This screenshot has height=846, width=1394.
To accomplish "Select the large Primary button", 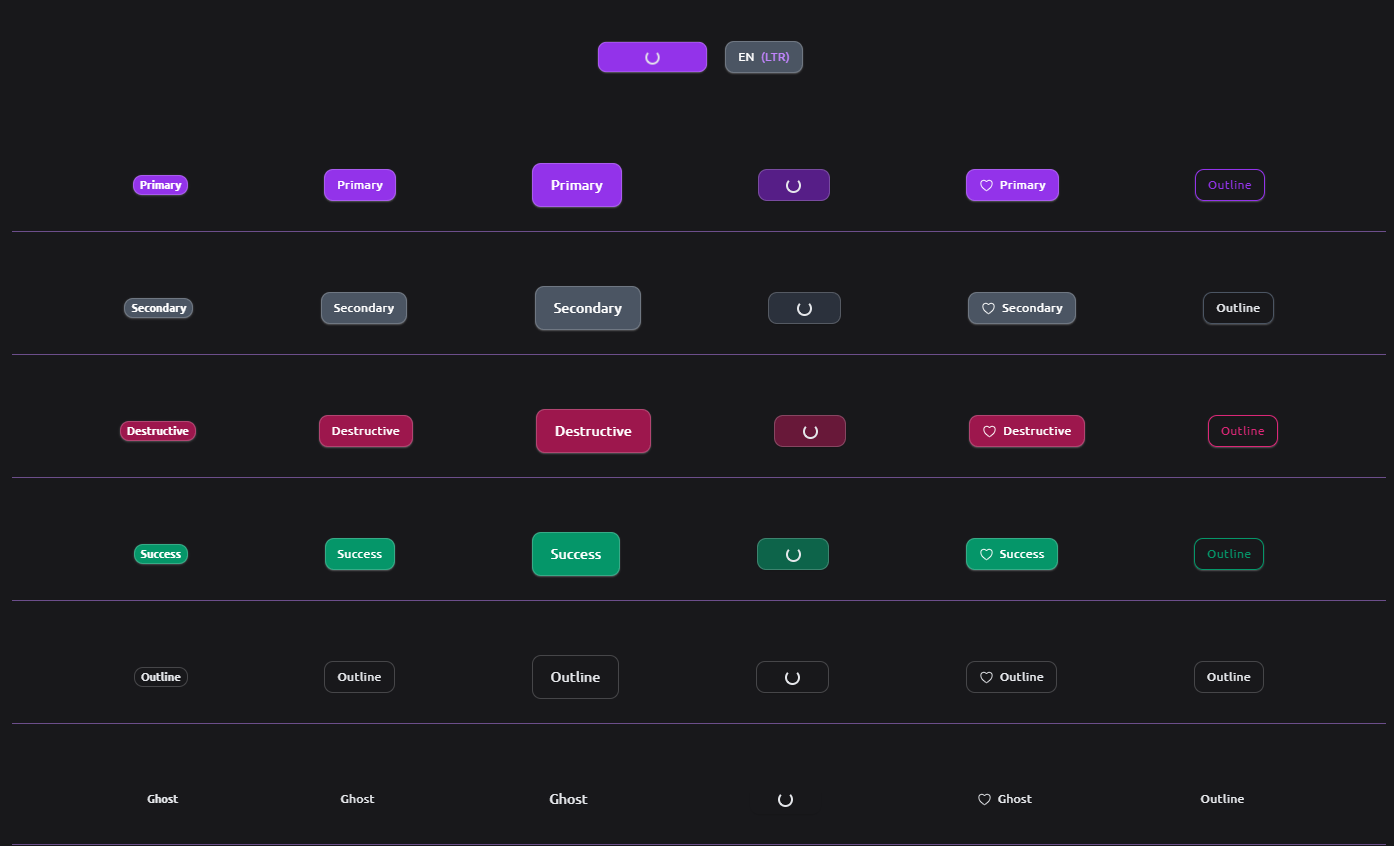I will click(577, 185).
